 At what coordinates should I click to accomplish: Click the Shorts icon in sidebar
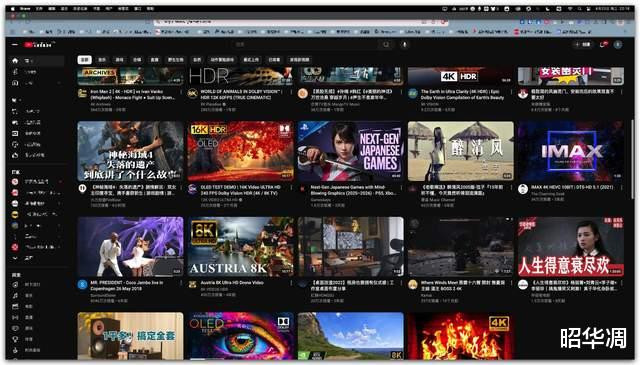click(15, 72)
